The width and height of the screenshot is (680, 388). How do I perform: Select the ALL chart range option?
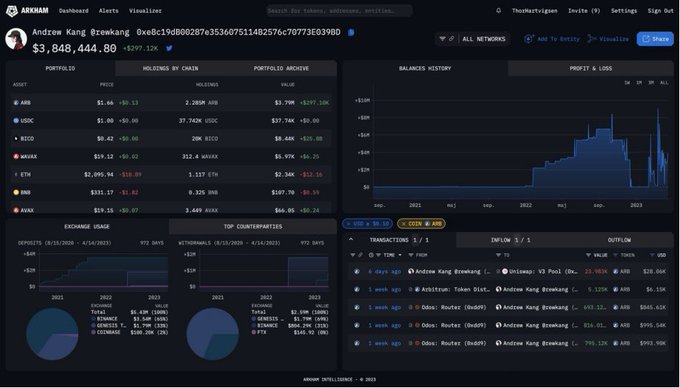tap(664, 83)
